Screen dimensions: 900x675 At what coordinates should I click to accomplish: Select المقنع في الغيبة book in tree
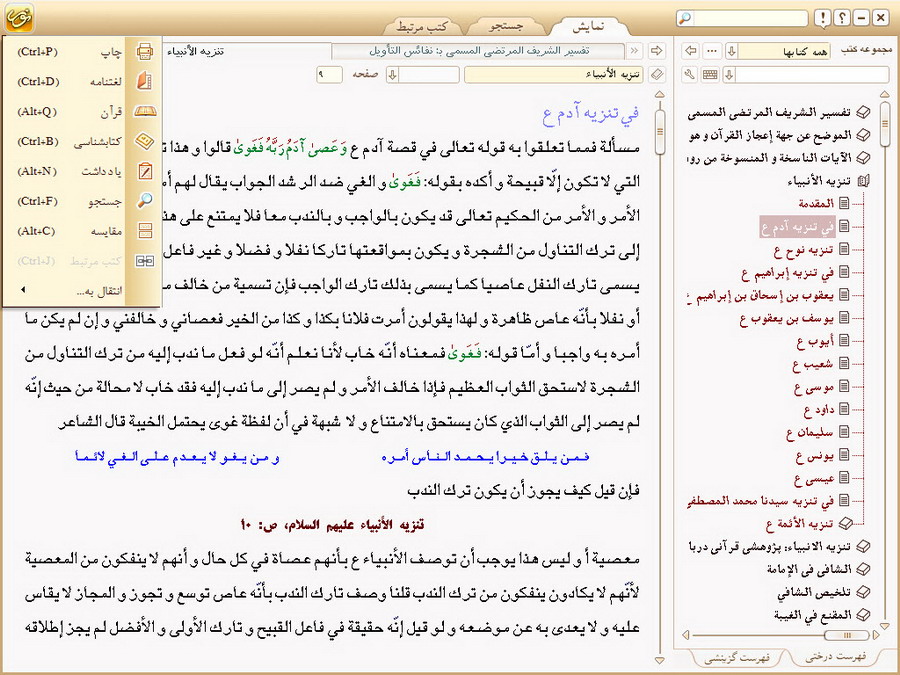click(812, 615)
